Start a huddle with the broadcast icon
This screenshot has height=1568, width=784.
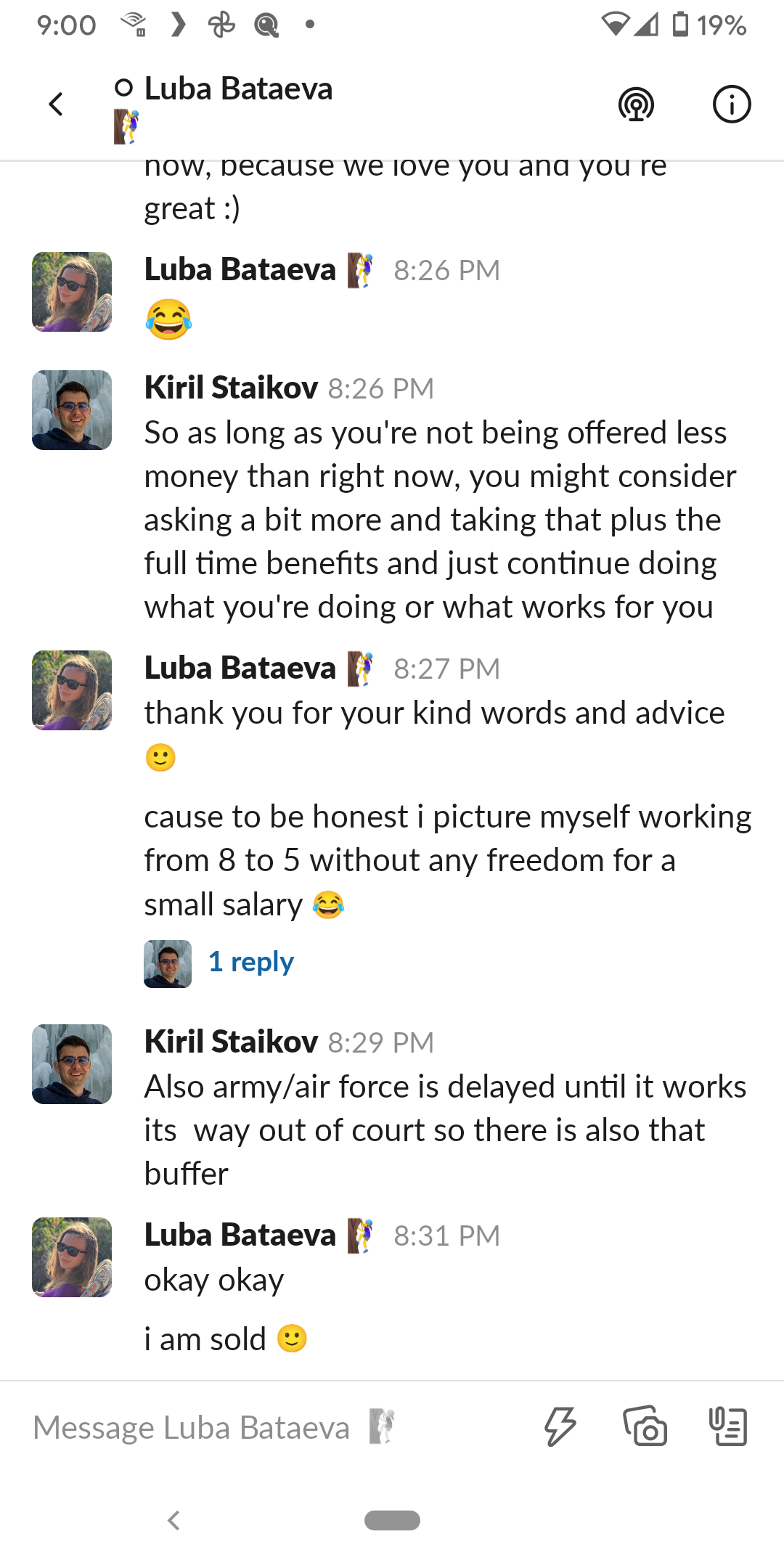pos(636,105)
